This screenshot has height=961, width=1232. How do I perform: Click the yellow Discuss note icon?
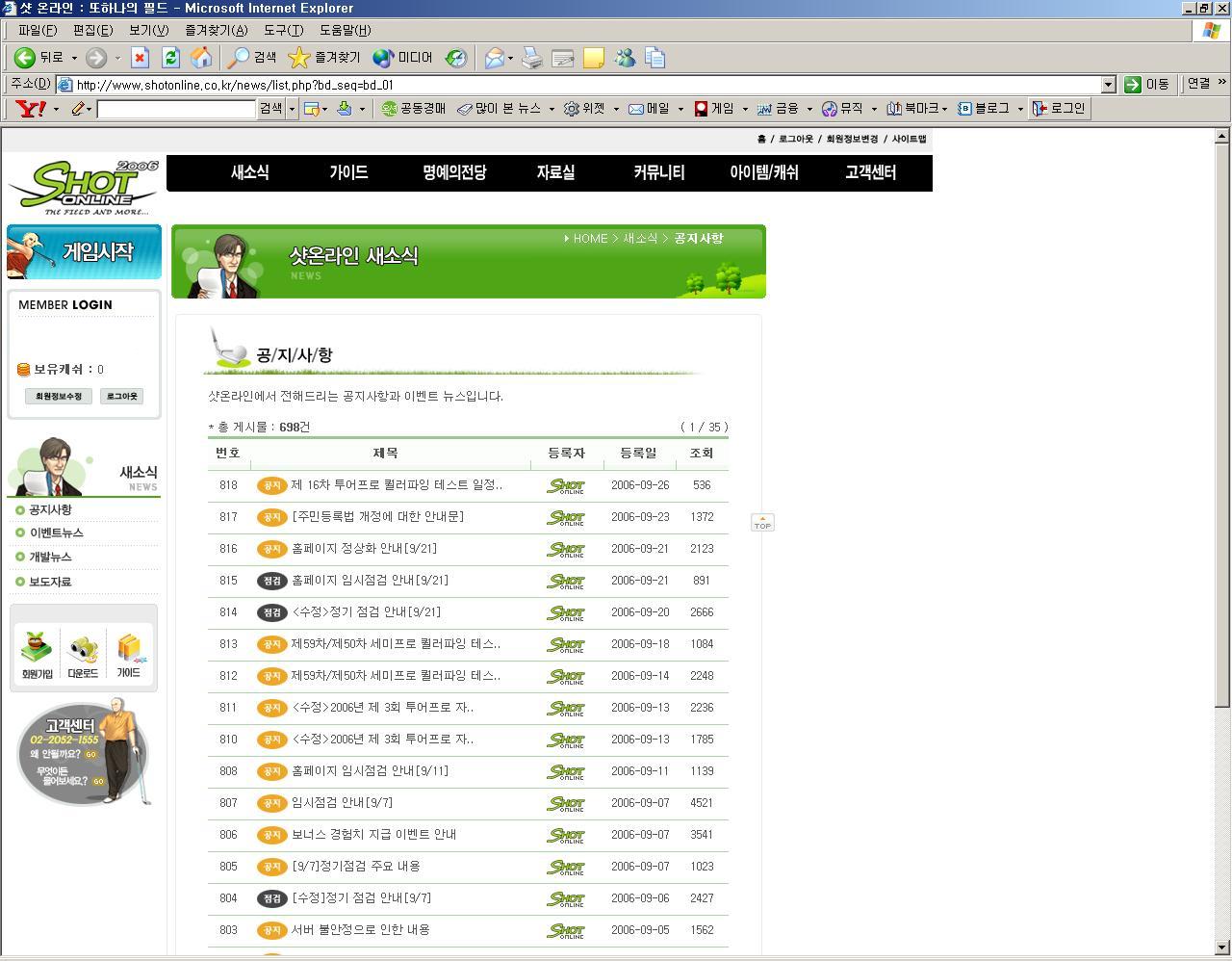[x=594, y=58]
